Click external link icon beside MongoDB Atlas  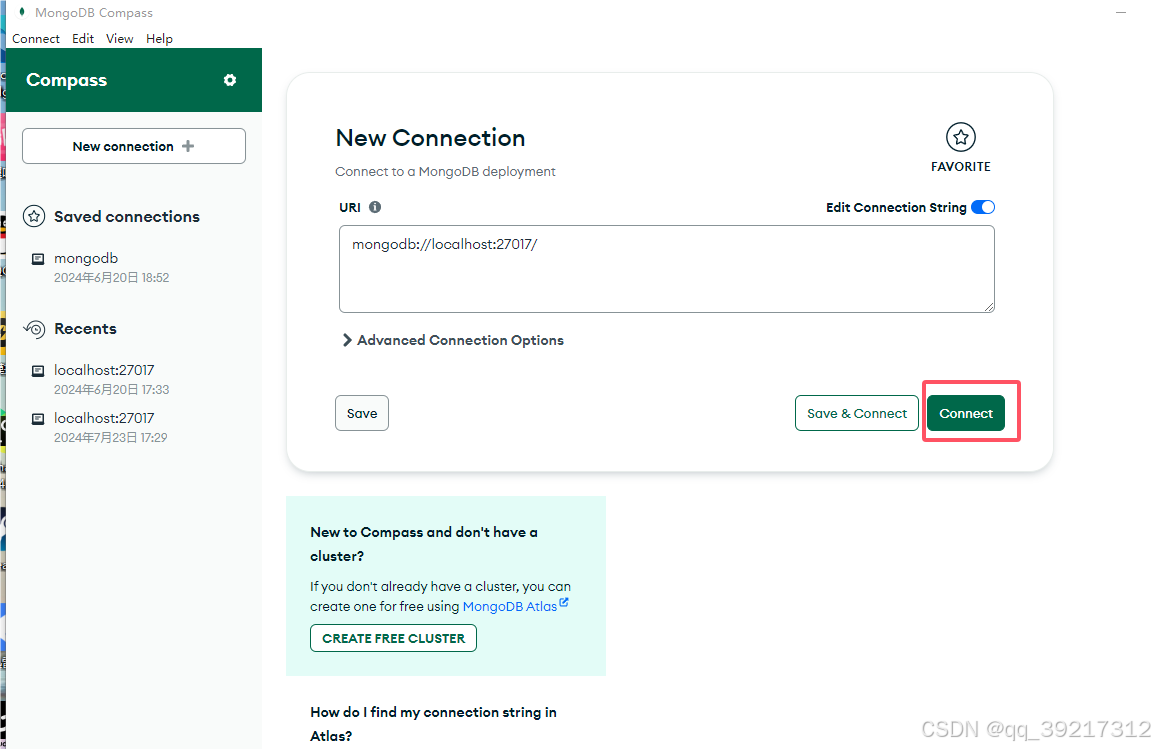pos(564,602)
